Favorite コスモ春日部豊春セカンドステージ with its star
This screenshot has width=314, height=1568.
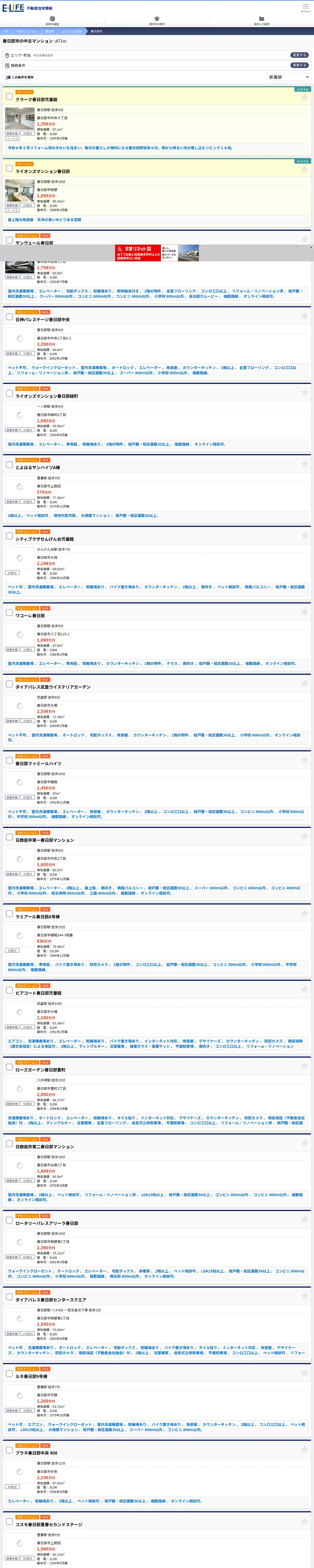click(304, 1522)
